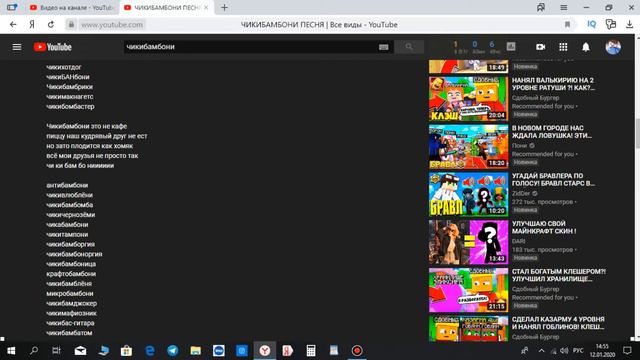Open the СТАЛ БОГАТЫМ КЛЕШЕРОМ thumbnail
640x360 pixels.
469,290
